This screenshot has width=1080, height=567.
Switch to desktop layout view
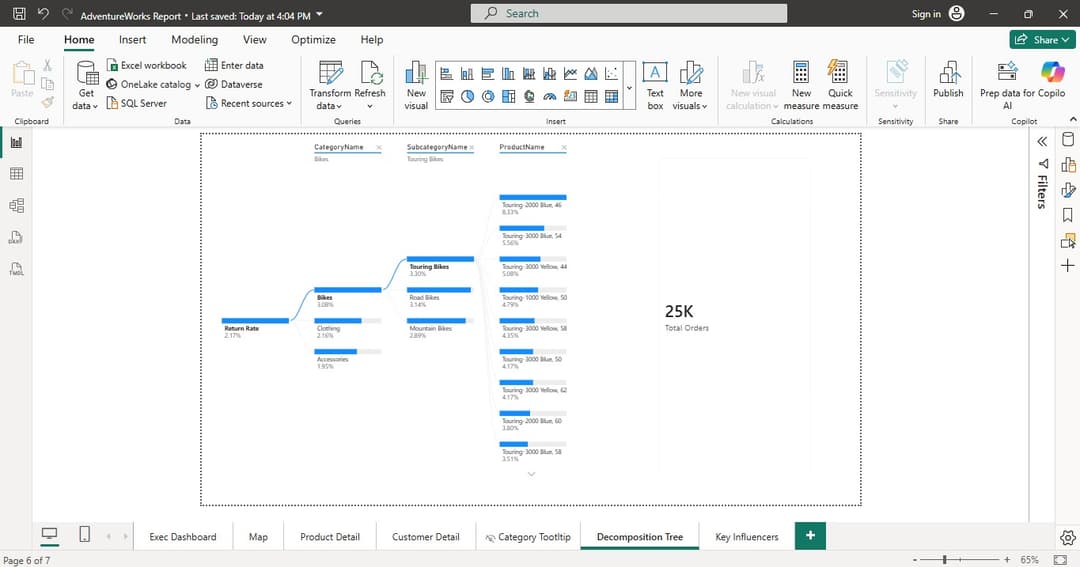[x=48, y=536]
